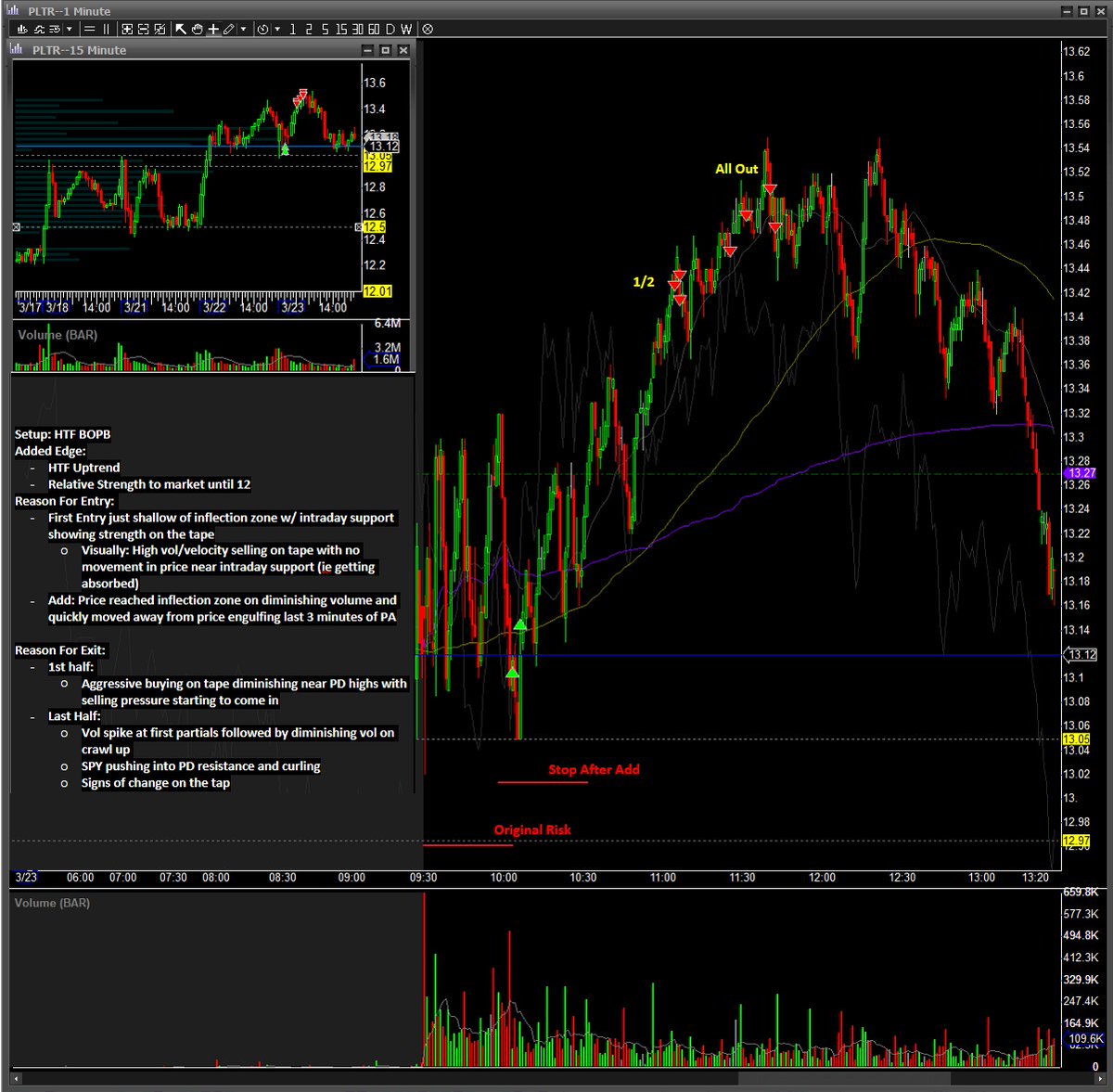Click 'Reason For Entry:' heading text
The width and height of the screenshot is (1113, 1092).
[65, 501]
